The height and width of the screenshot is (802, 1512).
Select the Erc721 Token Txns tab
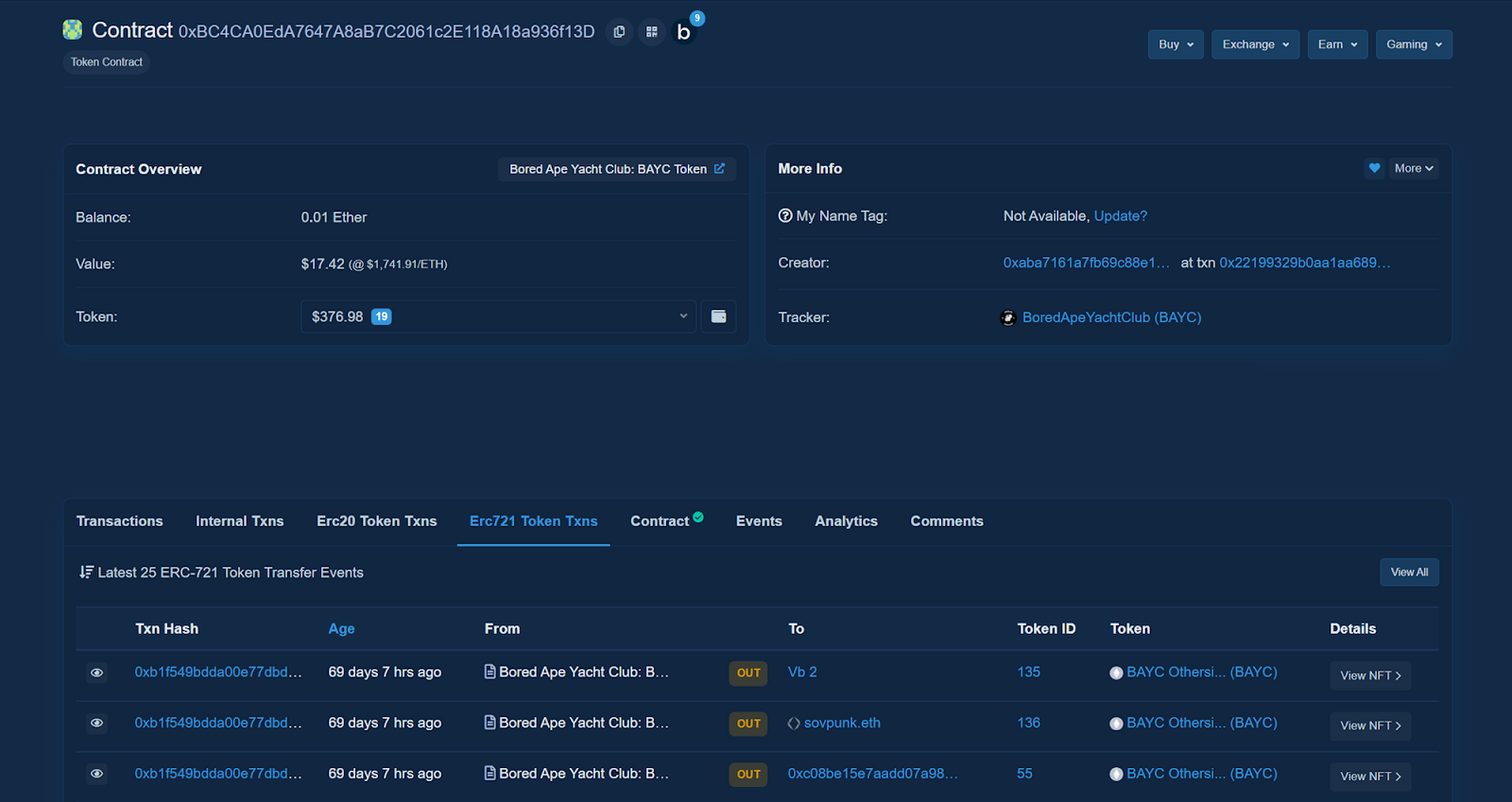(534, 521)
